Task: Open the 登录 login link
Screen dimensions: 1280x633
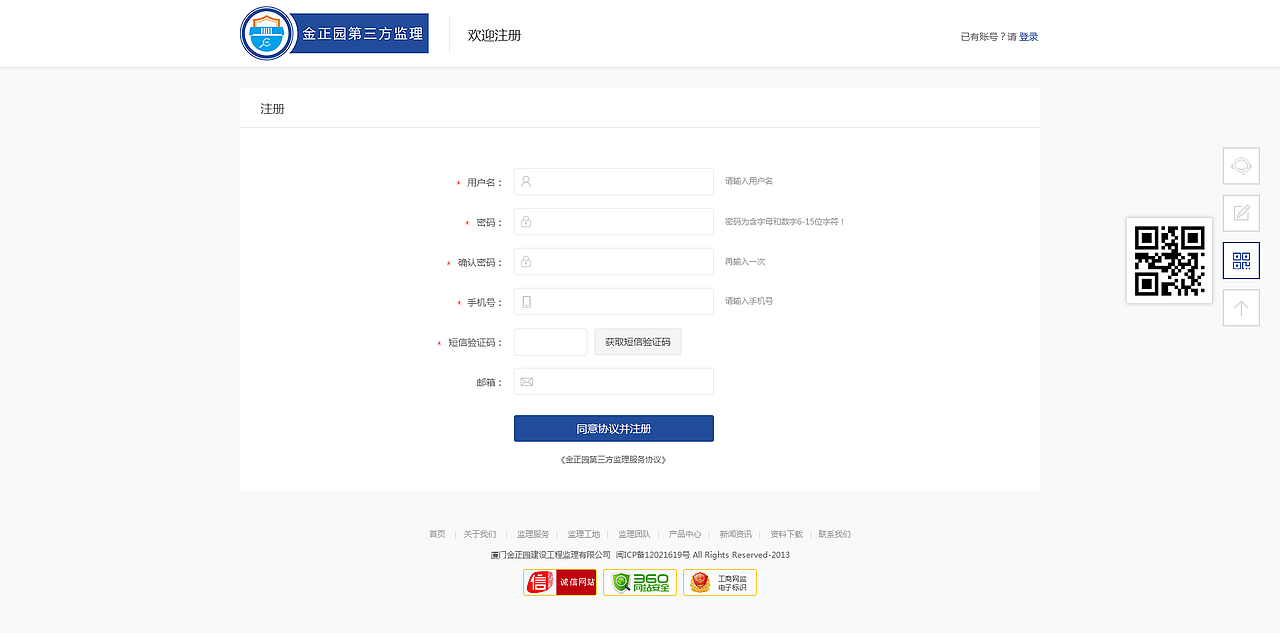Action: pos(1028,36)
